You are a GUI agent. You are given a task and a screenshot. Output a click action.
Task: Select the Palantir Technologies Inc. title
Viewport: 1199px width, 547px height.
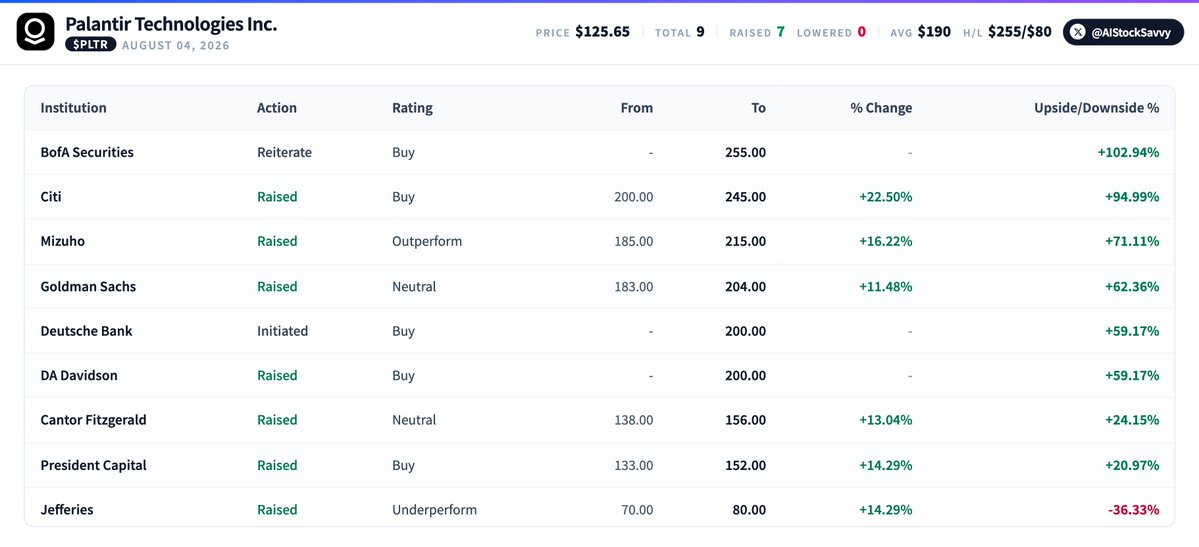[x=171, y=24]
